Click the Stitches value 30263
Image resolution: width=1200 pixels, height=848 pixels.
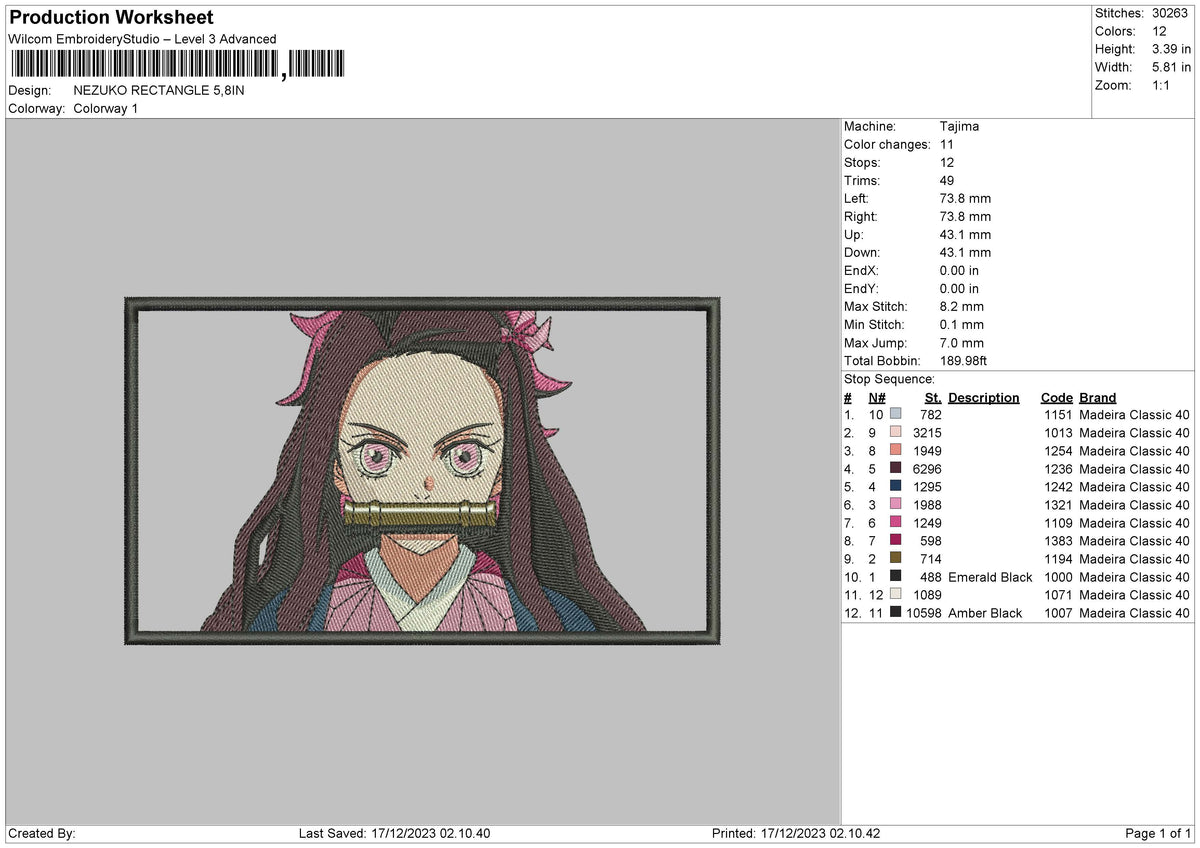coord(1171,13)
